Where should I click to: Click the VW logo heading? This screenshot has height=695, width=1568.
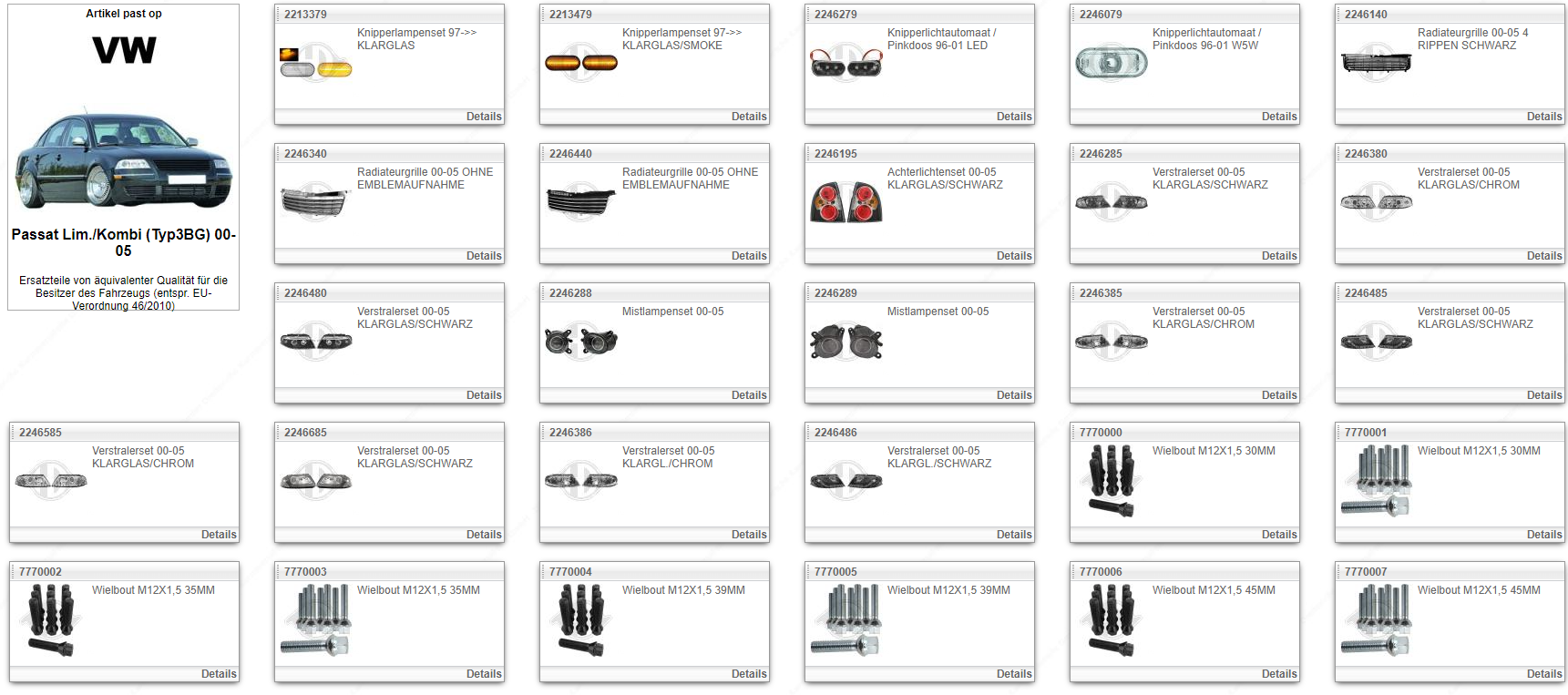click(124, 50)
